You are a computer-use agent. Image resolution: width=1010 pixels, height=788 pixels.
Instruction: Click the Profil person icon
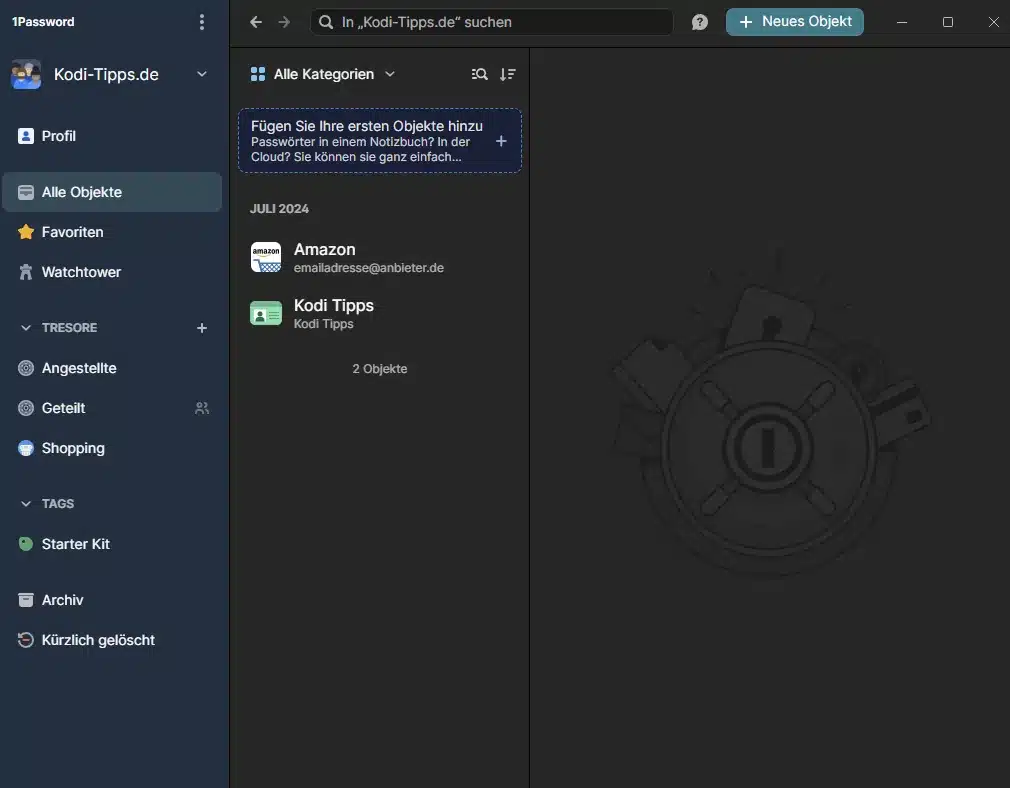26,136
